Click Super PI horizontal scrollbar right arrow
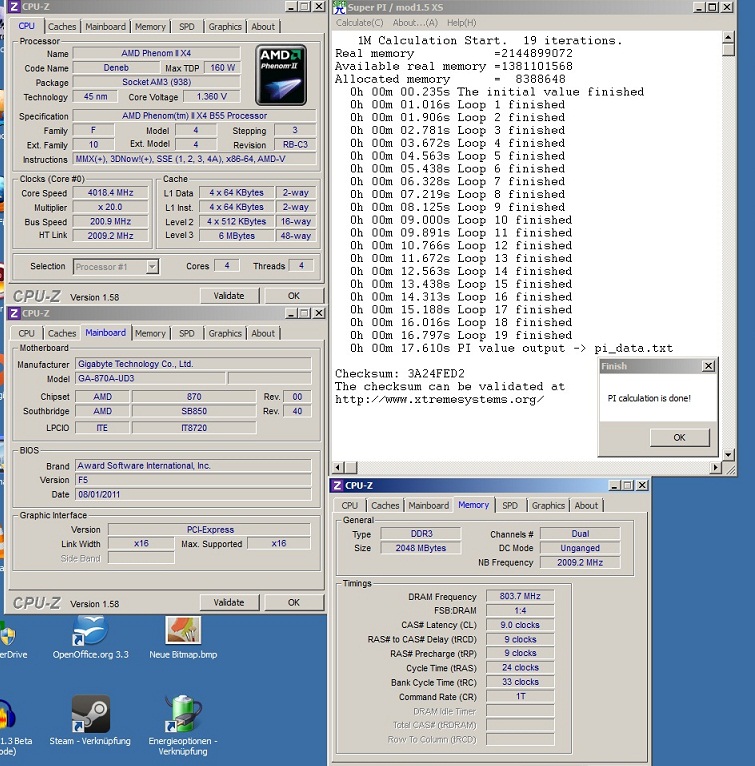755x766 pixels. (716, 467)
